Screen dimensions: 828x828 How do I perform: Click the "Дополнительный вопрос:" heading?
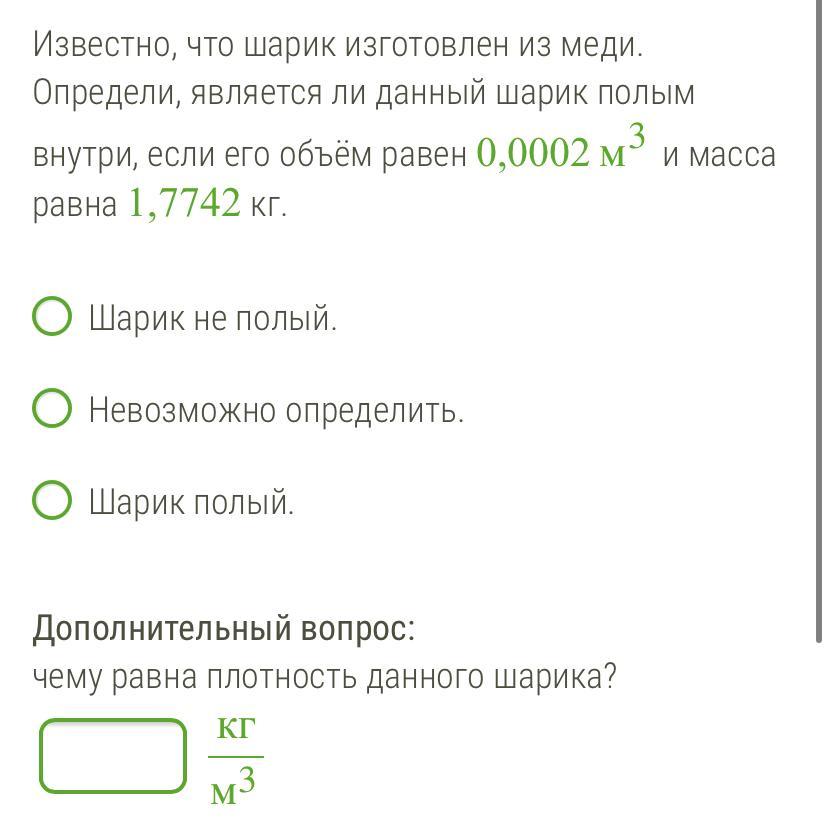pos(223,629)
